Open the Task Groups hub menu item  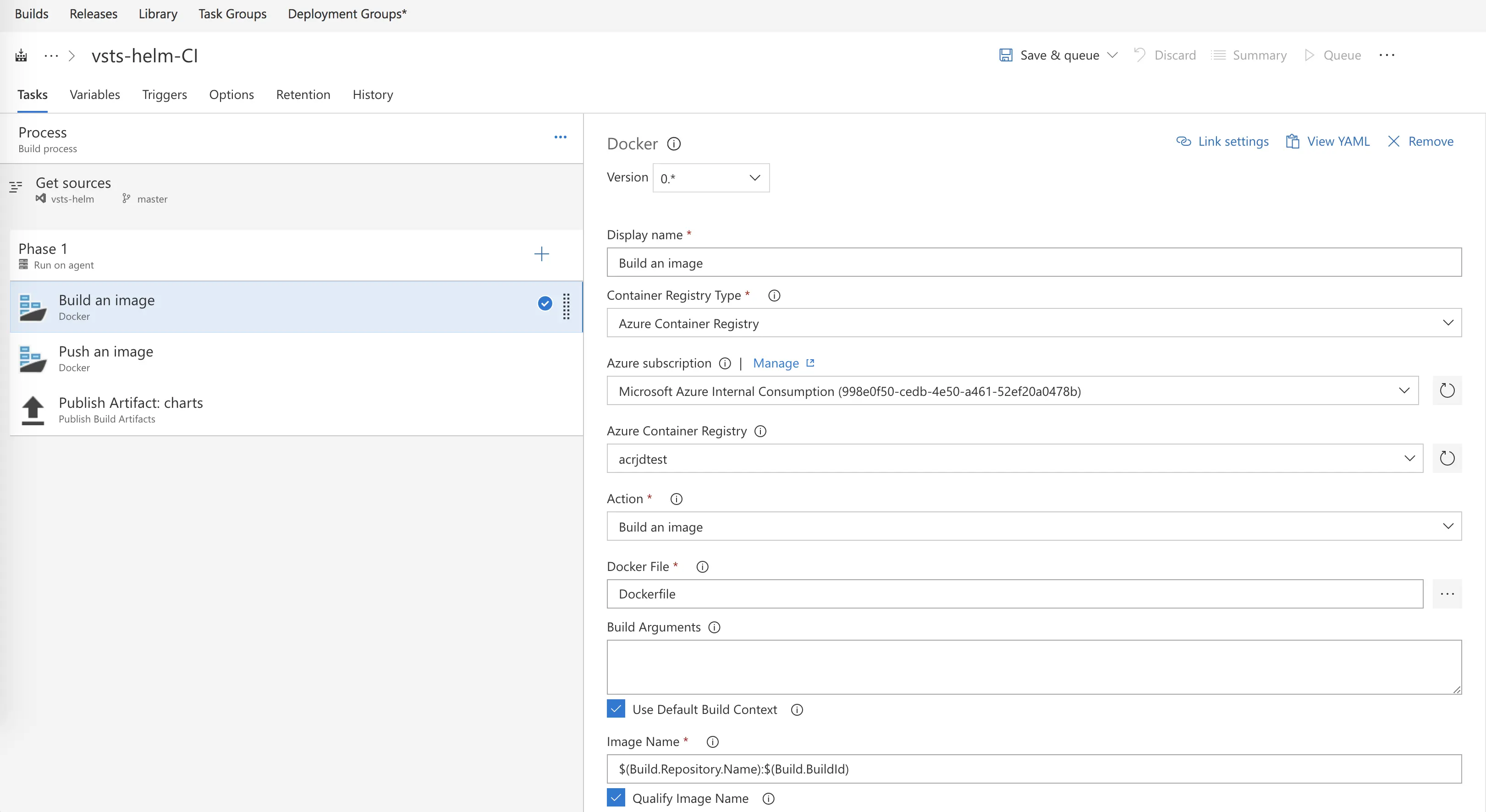pyautogui.click(x=232, y=14)
